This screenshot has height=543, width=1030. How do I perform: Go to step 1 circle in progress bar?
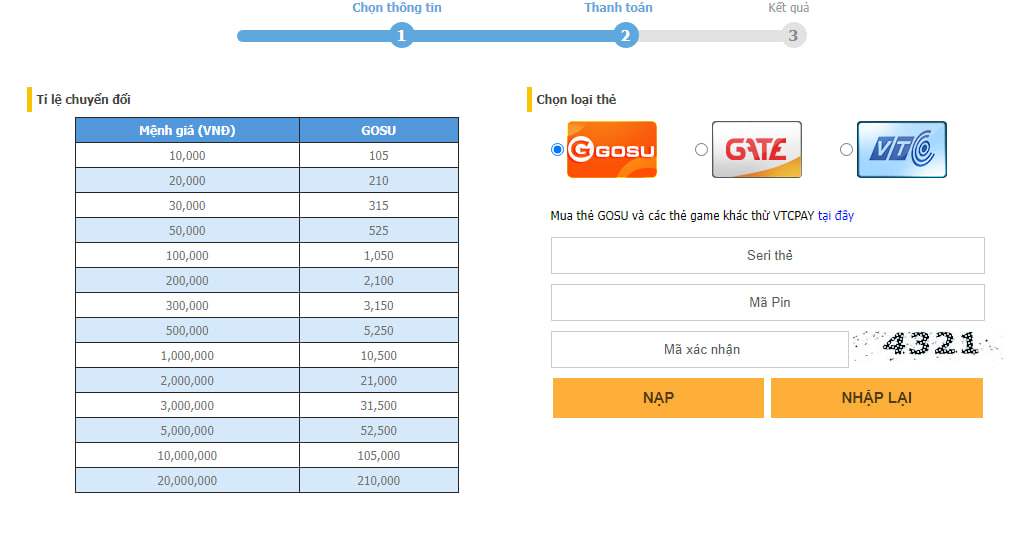click(401, 35)
